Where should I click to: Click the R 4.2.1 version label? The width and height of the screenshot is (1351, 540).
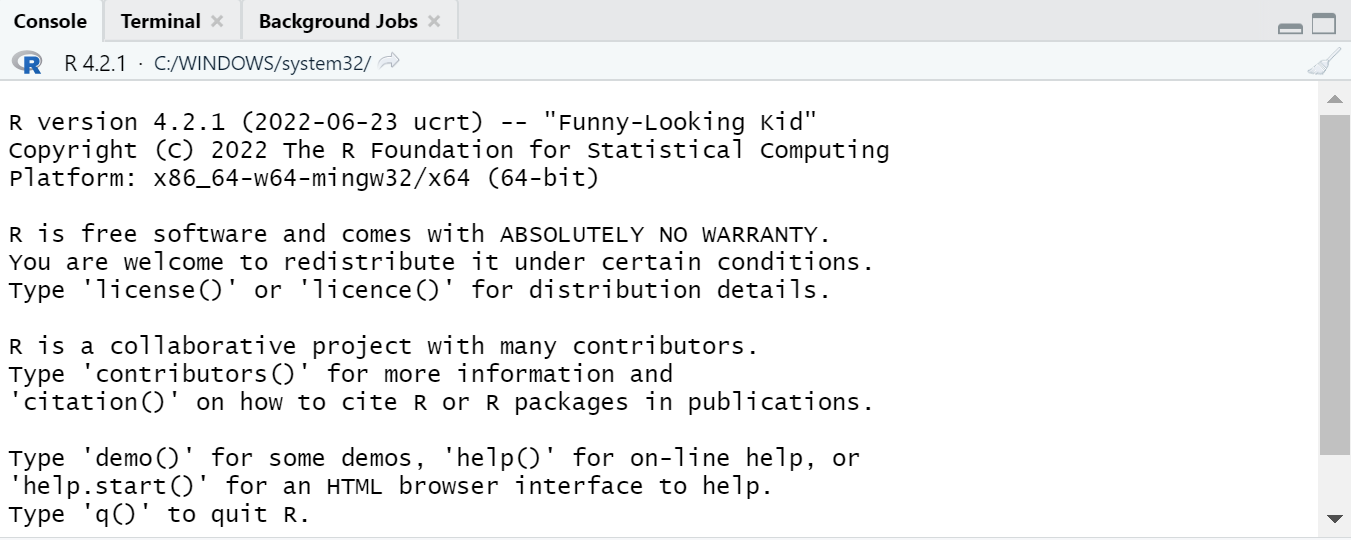(95, 63)
